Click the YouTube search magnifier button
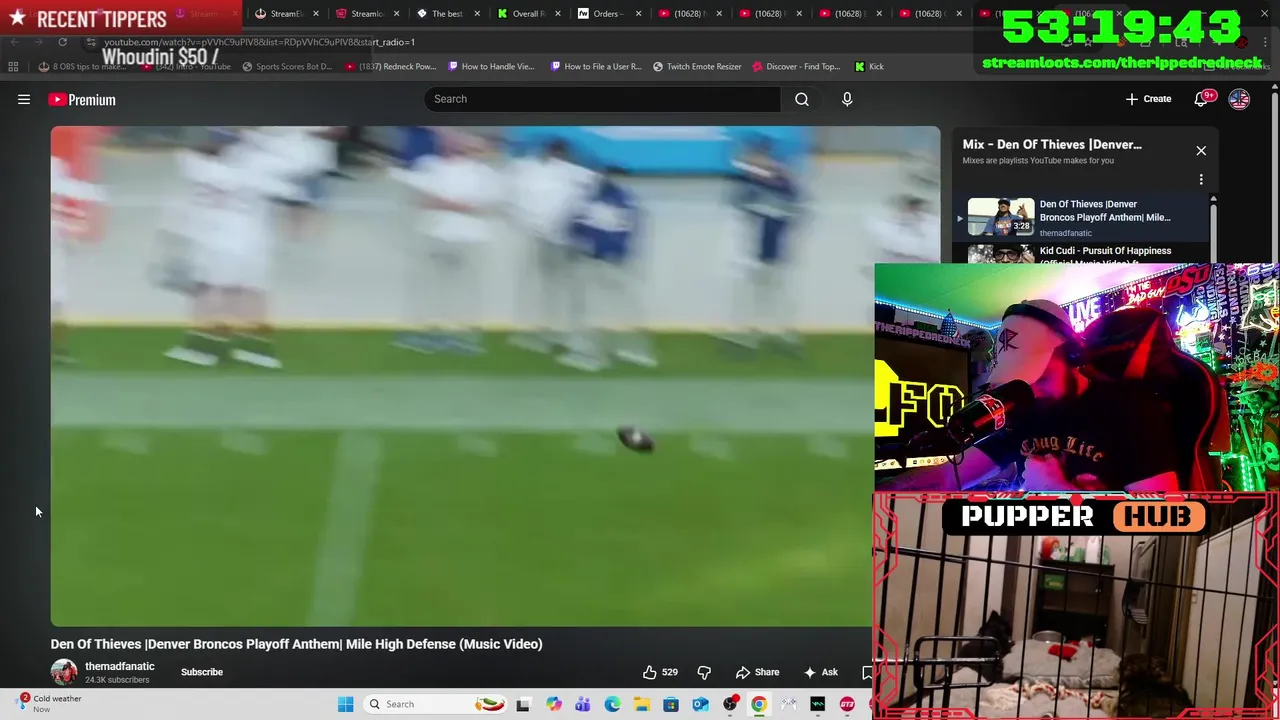 802,99
